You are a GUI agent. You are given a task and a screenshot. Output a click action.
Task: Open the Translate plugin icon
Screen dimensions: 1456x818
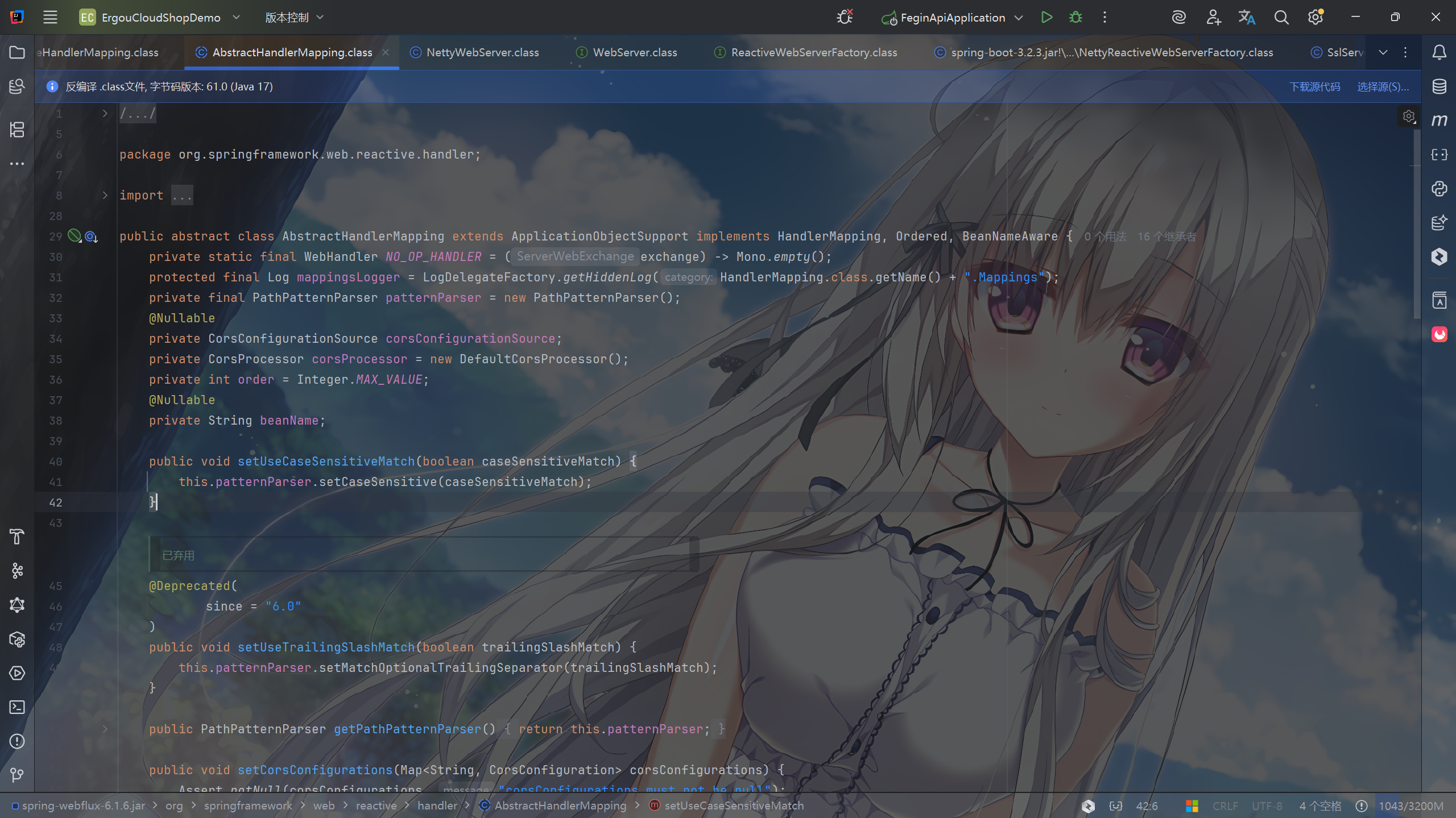[1247, 17]
